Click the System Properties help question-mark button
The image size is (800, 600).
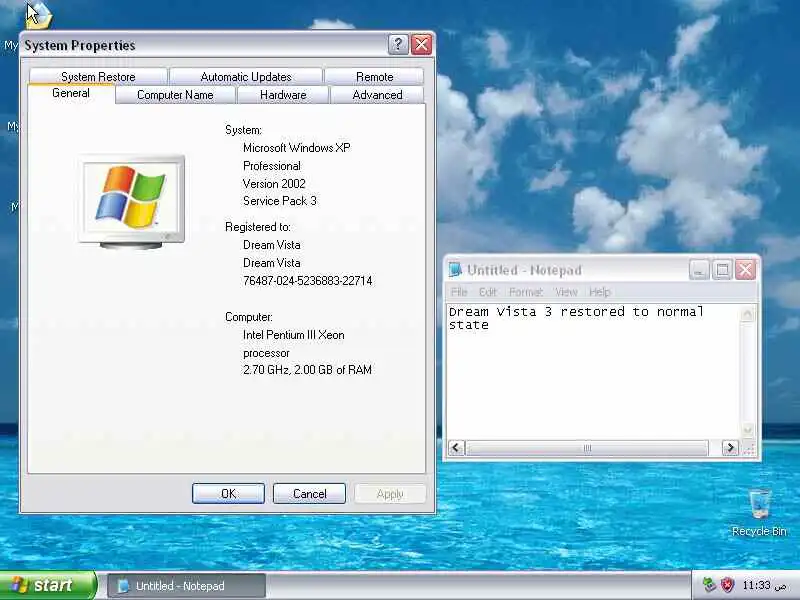coord(398,45)
